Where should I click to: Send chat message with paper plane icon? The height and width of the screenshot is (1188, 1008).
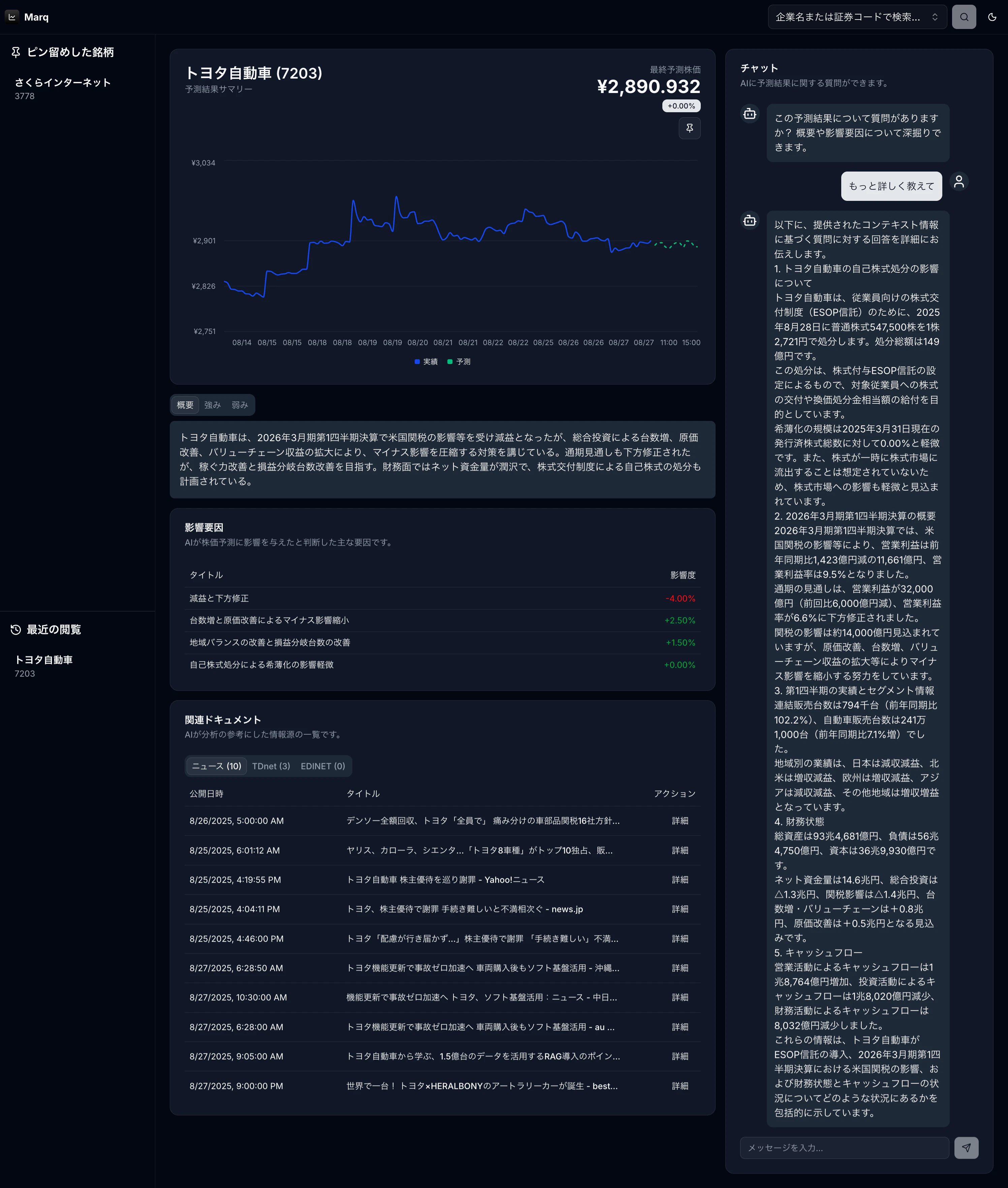coord(966,1148)
